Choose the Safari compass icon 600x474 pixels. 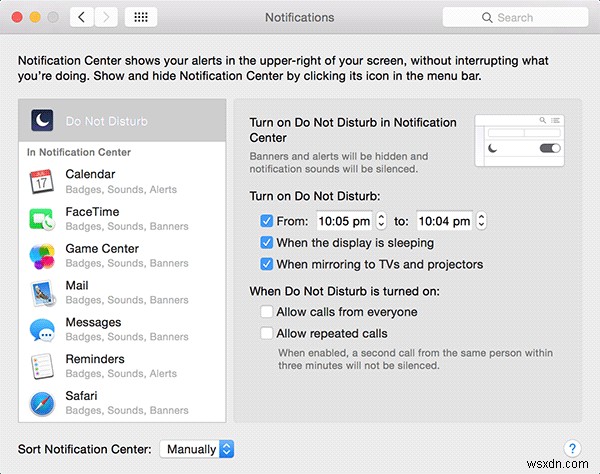pyautogui.click(x=42, y=404)
